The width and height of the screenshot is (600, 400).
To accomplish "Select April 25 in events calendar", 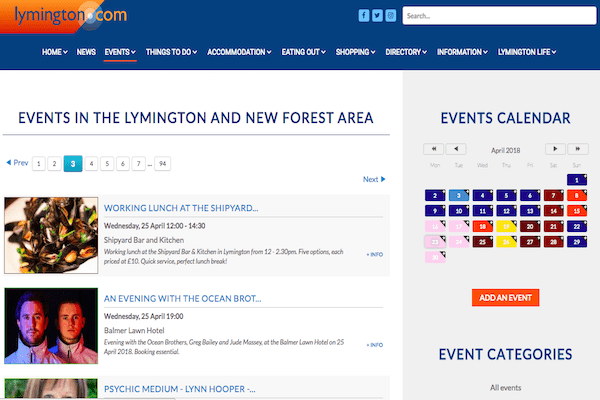I will [483, 242].
